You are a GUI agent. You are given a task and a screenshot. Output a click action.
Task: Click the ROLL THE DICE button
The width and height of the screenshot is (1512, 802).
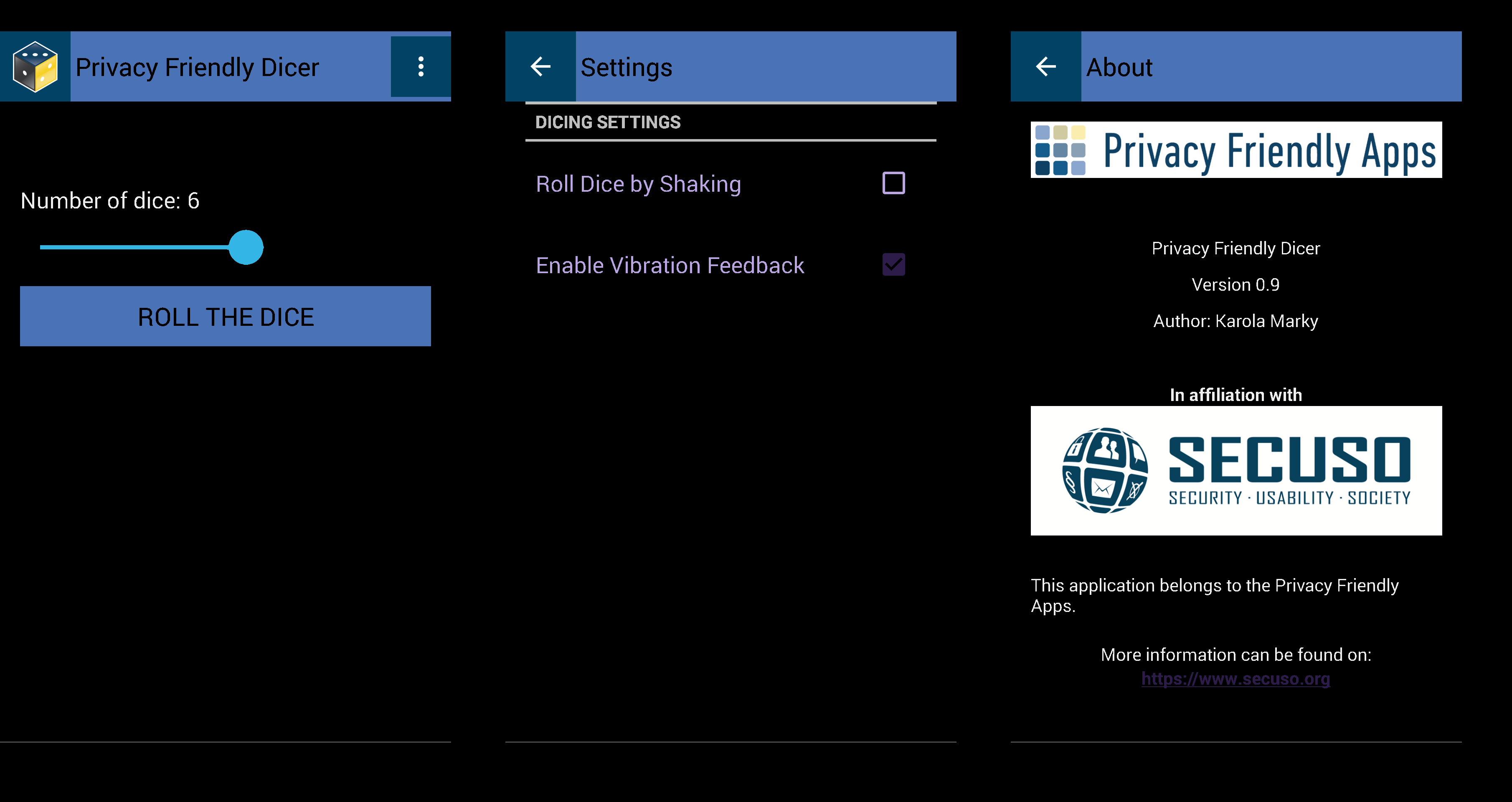(226, 317)
